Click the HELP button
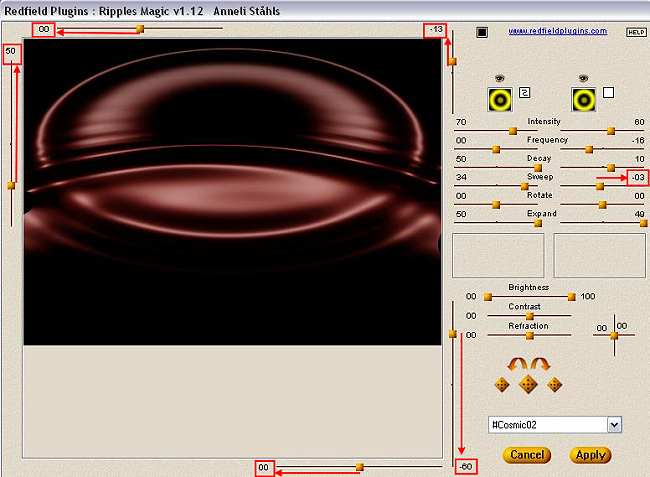This screenshot has height=477, width=650. pyautogui.click(x=636, y=32)
